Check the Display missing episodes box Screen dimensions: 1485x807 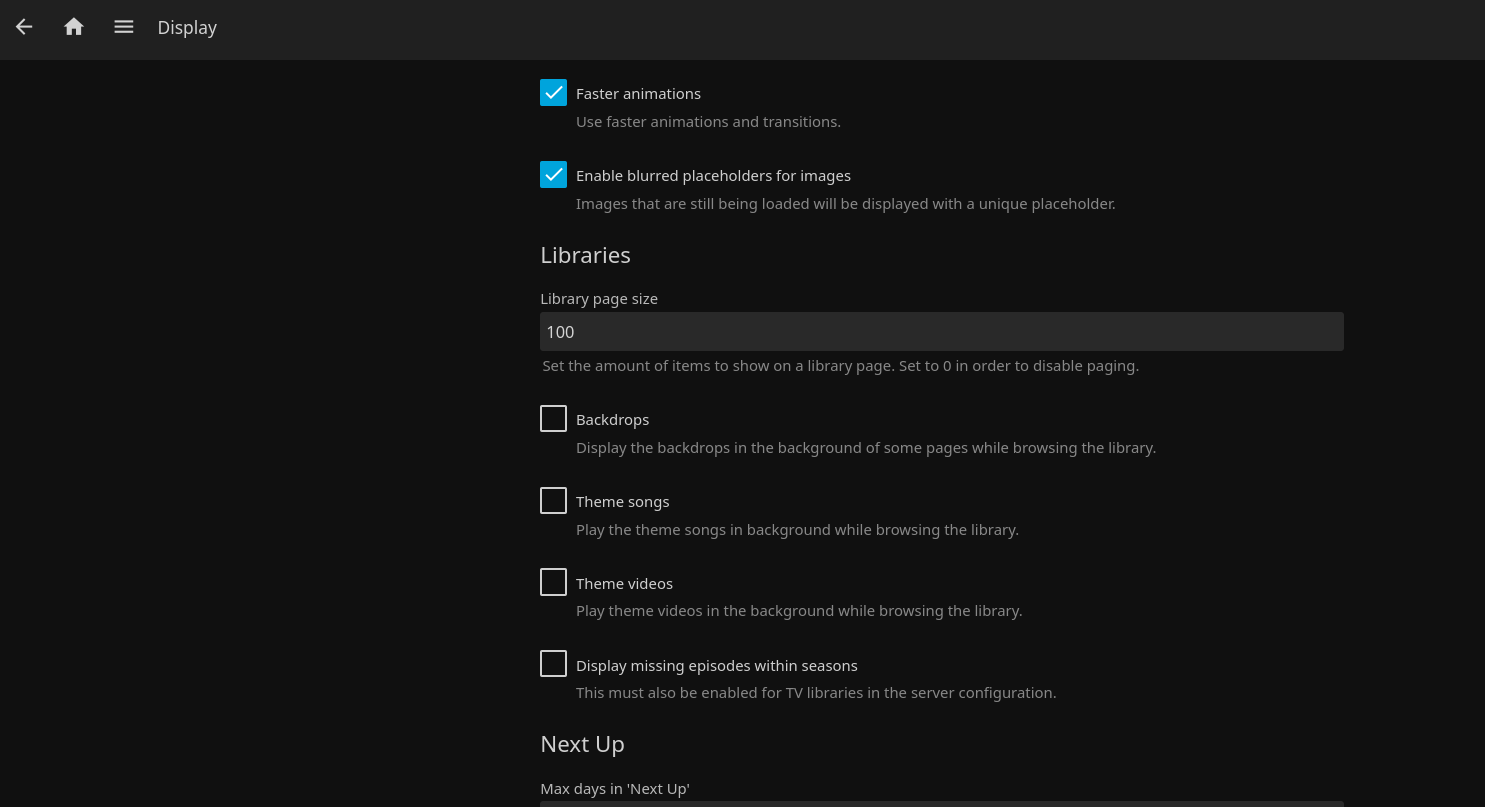pos(553,664)
